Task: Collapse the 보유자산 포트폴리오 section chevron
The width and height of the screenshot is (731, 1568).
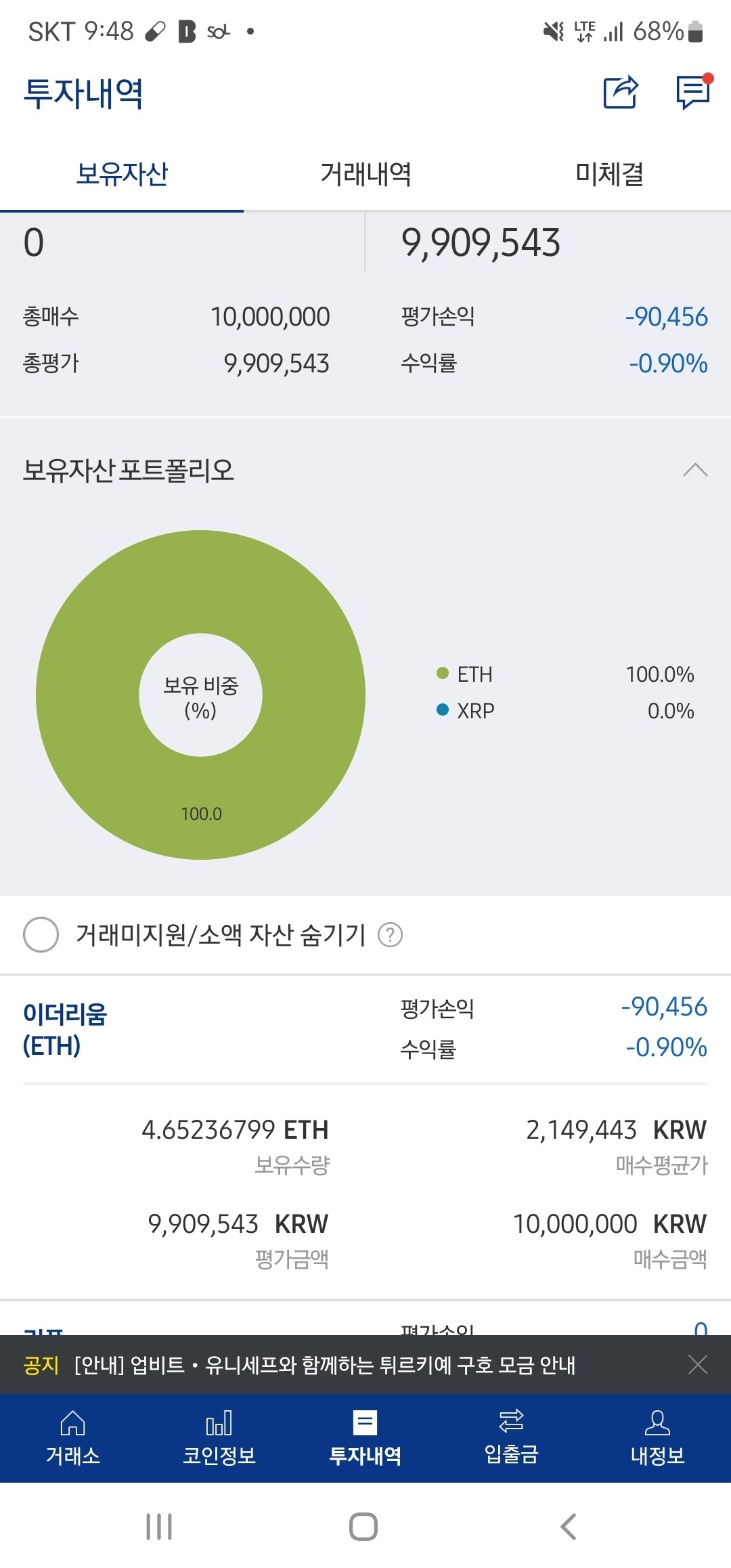Action: (x=696, y=470)
